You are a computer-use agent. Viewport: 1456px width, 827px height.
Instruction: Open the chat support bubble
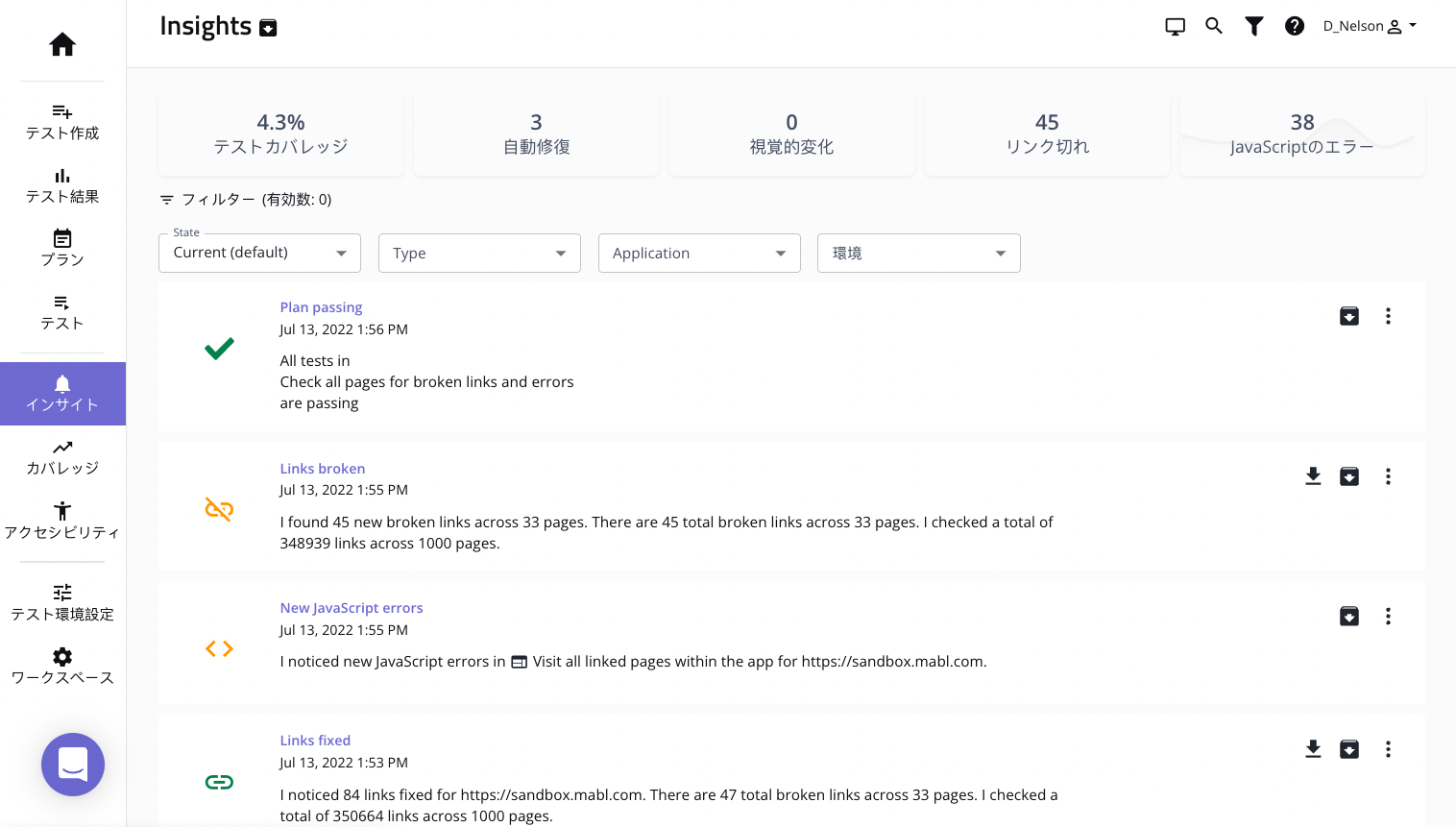coord(73,765)
